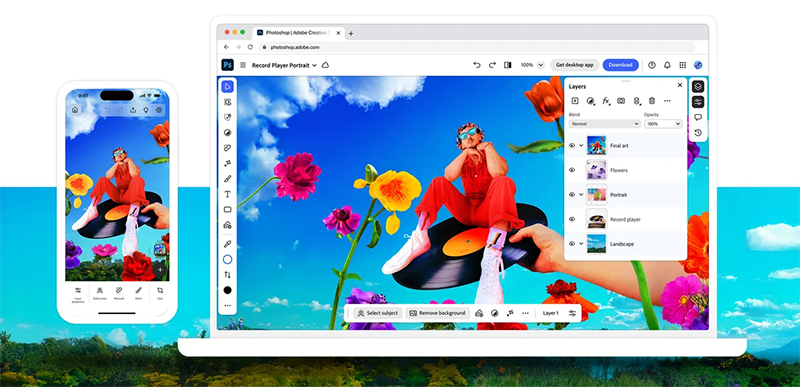Open layer properties sliders in contextual bar
The image size is (800, 387).
572,313
